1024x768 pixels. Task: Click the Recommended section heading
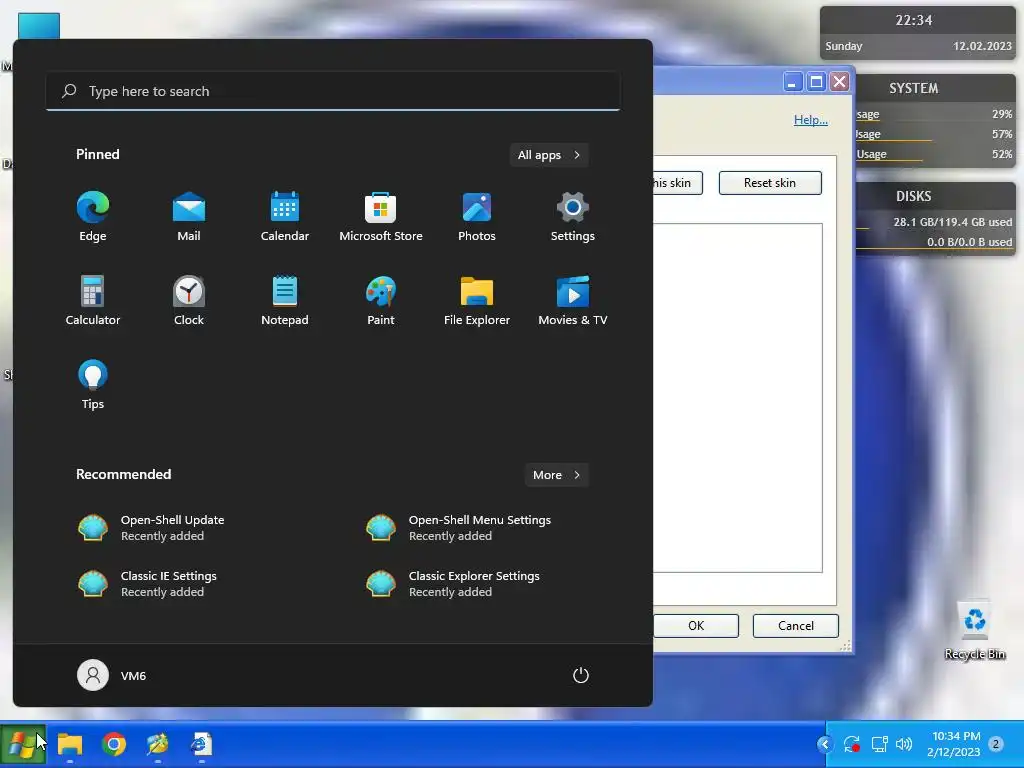[123, 474]
